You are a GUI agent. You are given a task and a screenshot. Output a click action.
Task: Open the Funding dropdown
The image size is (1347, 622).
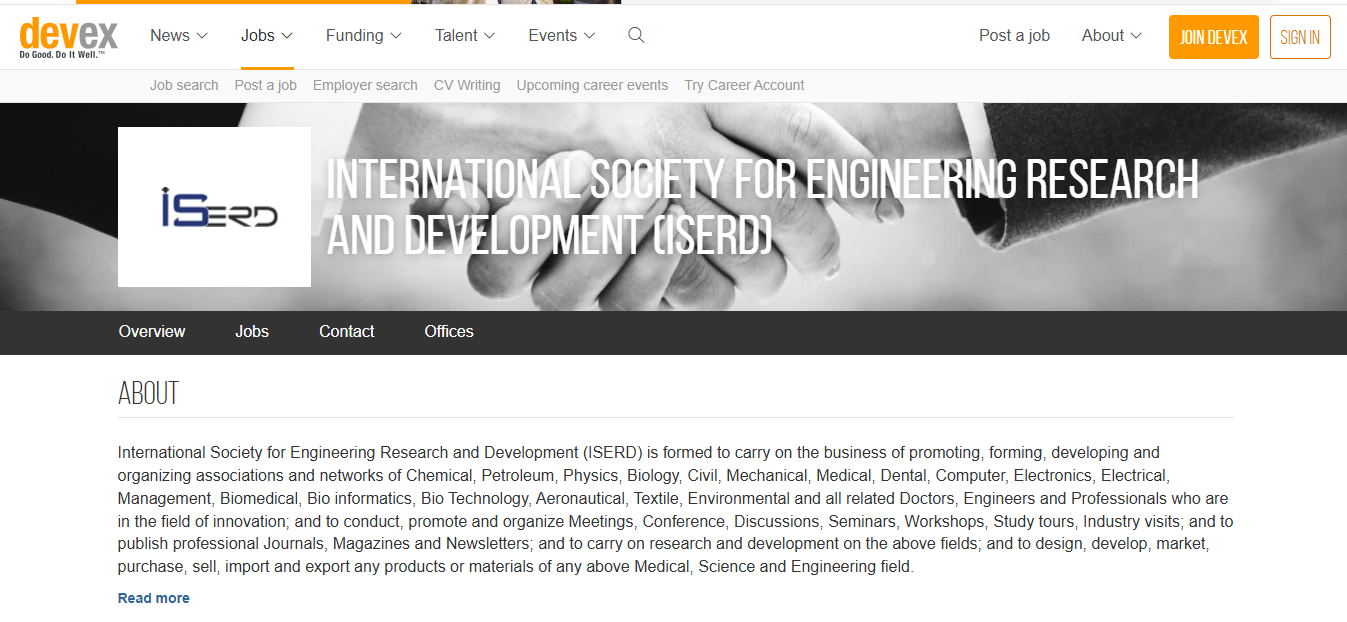[363, 36]
